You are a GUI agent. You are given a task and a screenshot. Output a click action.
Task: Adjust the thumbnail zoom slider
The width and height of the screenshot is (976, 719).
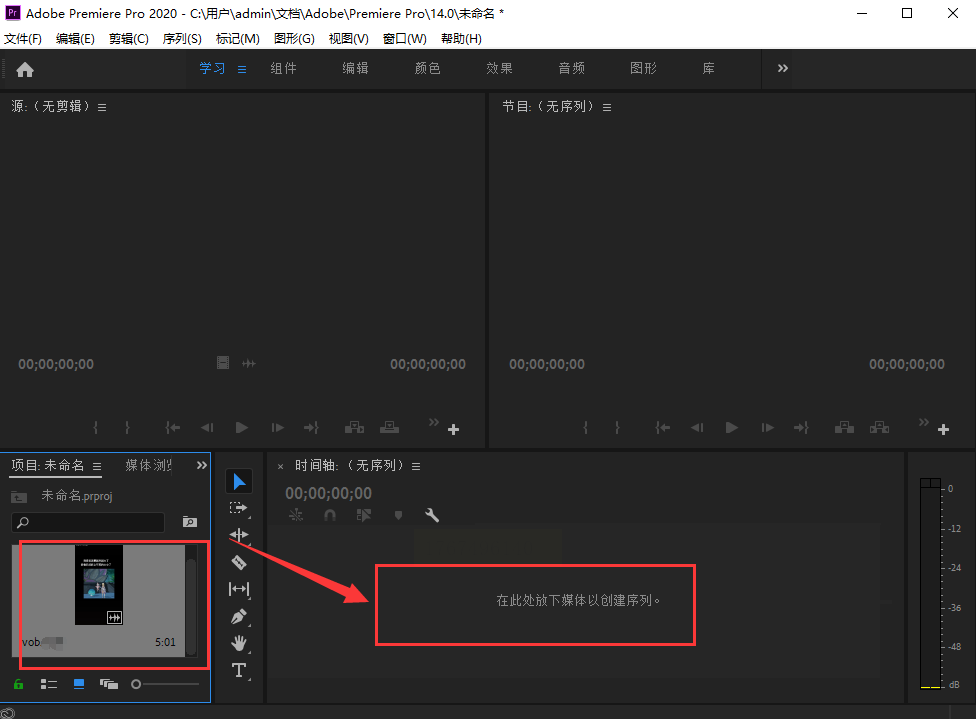[137, 684]
